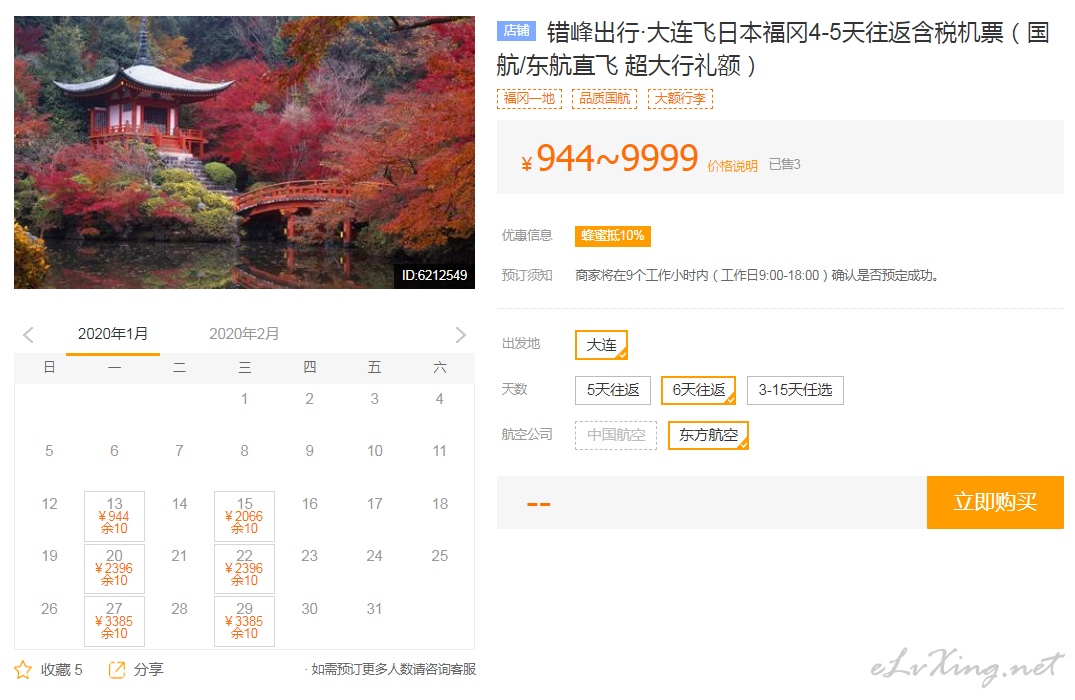Click the 立即购买 buy now button
Screen dimensions: 1075x700
(x=995, y=502)
